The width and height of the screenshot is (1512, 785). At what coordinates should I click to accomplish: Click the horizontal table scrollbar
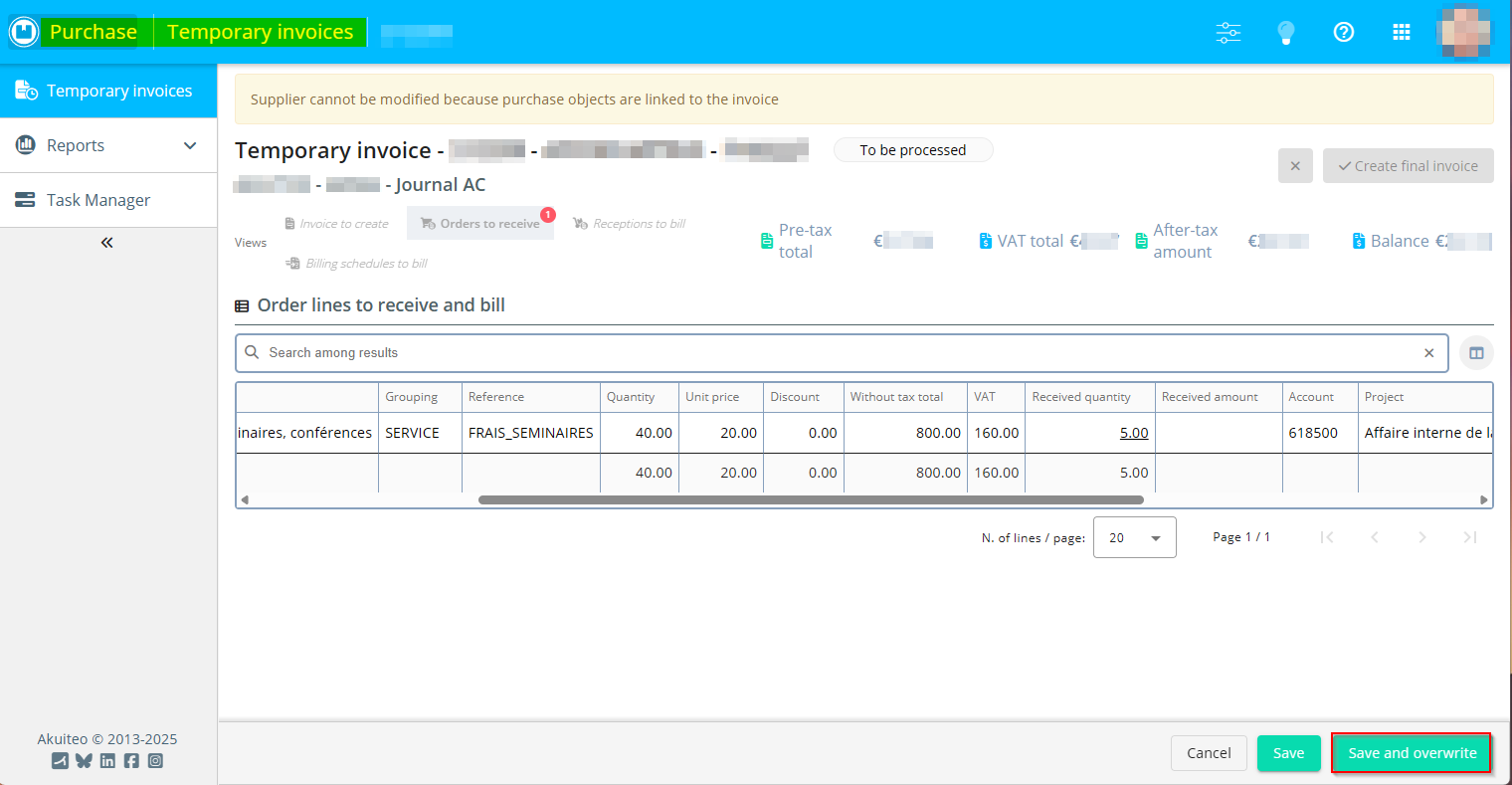tap(811, 499)
